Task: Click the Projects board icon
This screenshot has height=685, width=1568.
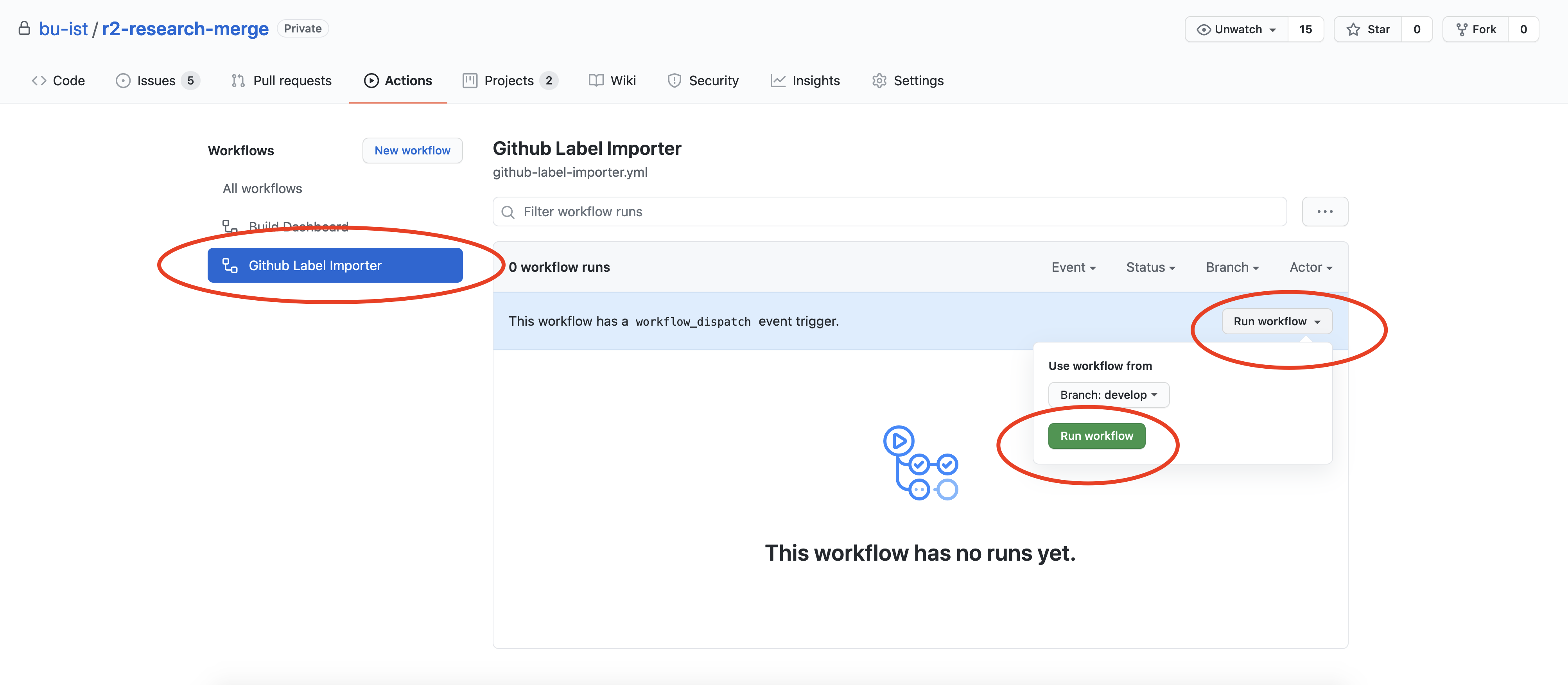Action: pos(470,81)
